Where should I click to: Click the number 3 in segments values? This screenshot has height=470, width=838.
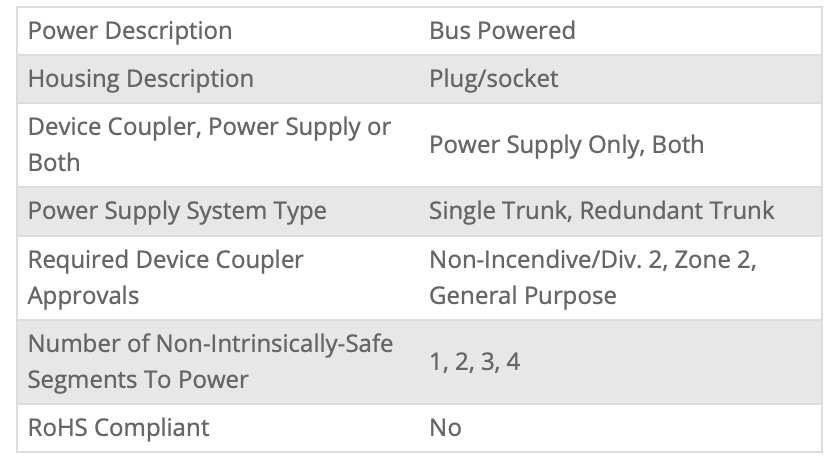pos(487,362)
